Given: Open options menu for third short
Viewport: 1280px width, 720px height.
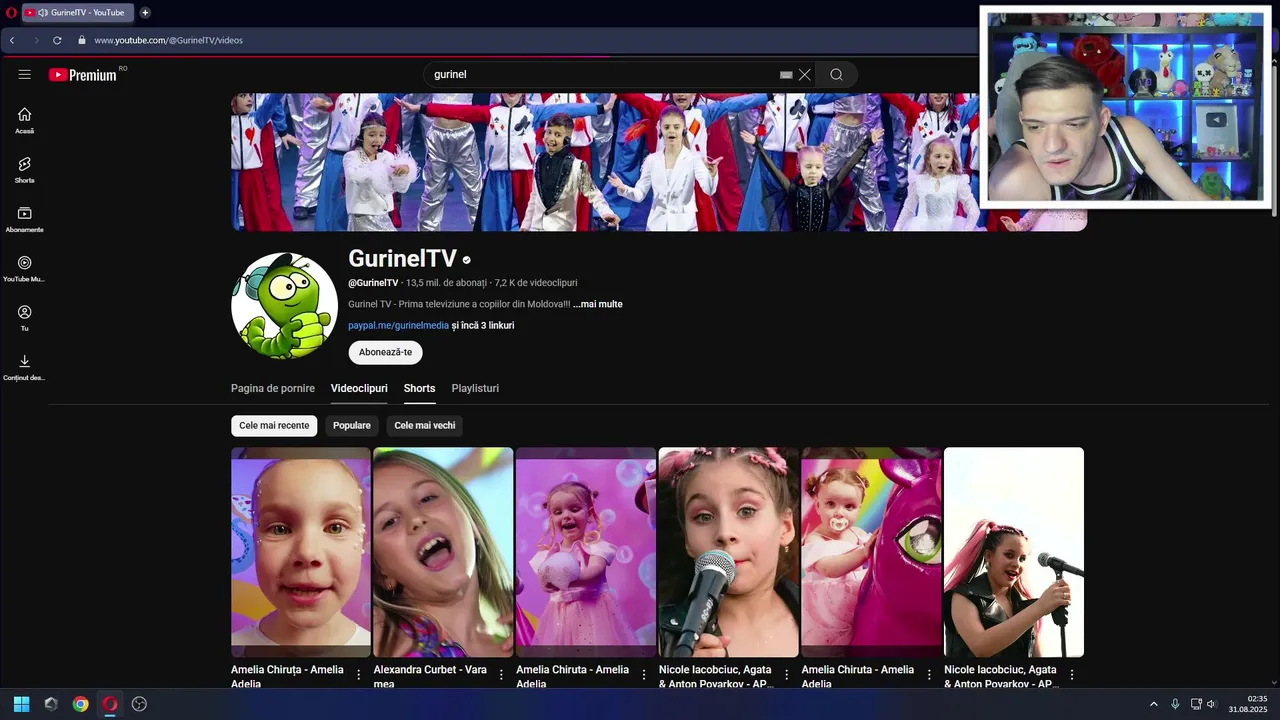Looking at the screenshot, I should point(644,675).
